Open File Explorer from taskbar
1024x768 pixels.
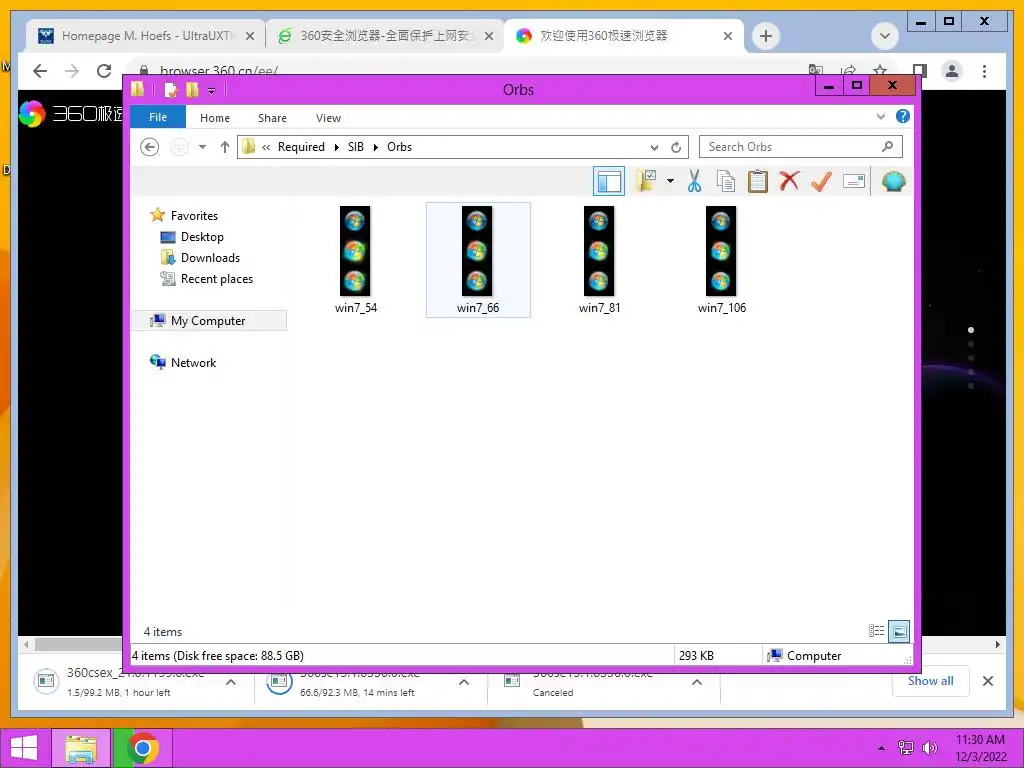click(81, 748)
